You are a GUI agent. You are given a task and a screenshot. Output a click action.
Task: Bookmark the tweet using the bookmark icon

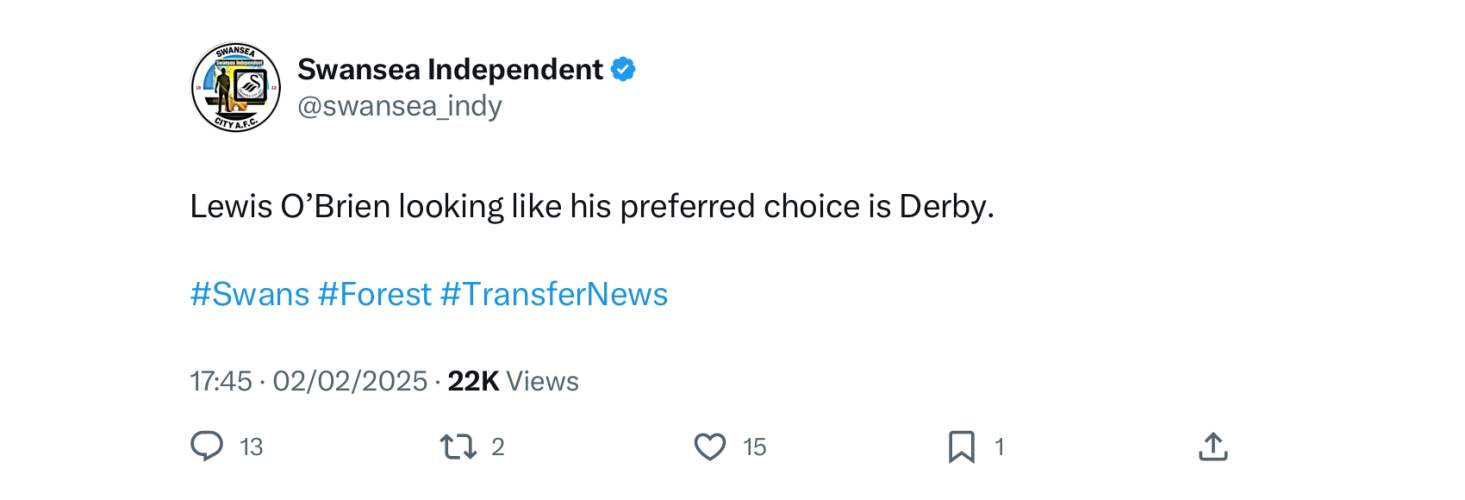[x=961, y=446]
